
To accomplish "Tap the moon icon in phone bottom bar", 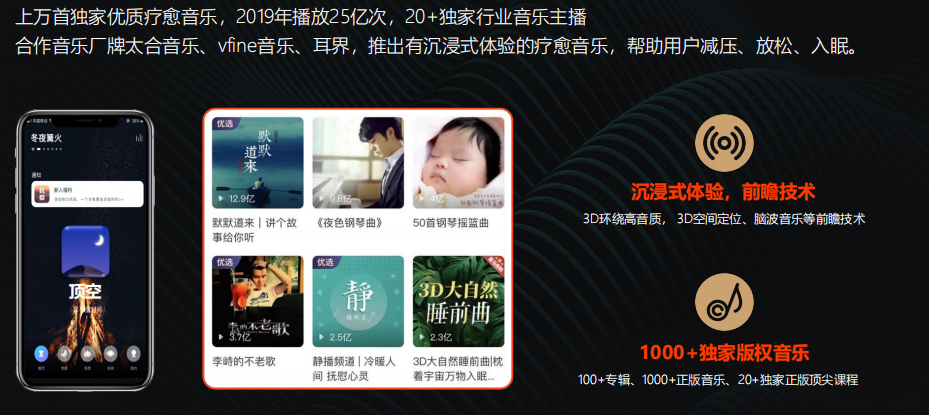I will click(64, 354).
